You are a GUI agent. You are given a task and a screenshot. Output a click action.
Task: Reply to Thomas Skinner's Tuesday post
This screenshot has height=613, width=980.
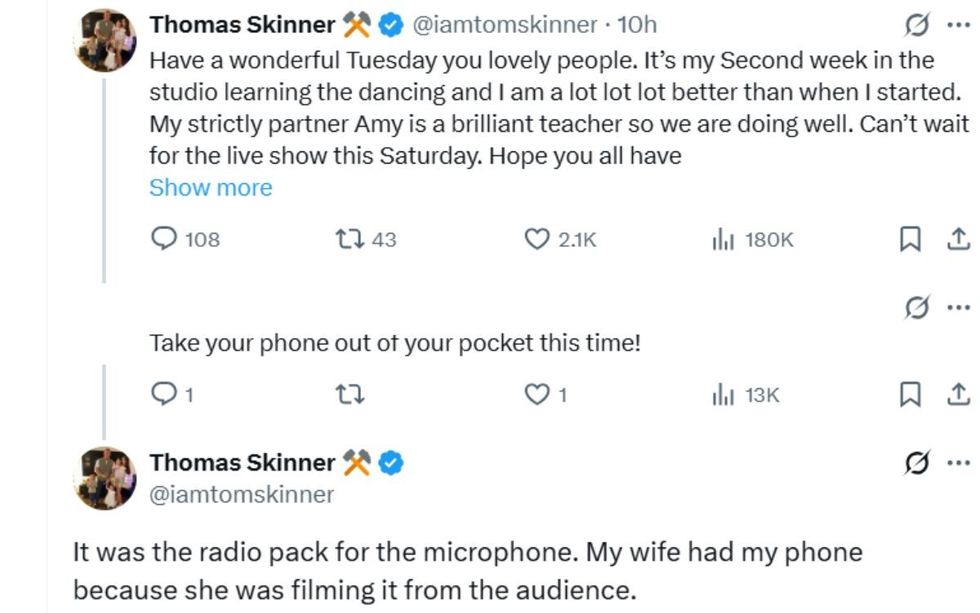[x=163, y=238]
